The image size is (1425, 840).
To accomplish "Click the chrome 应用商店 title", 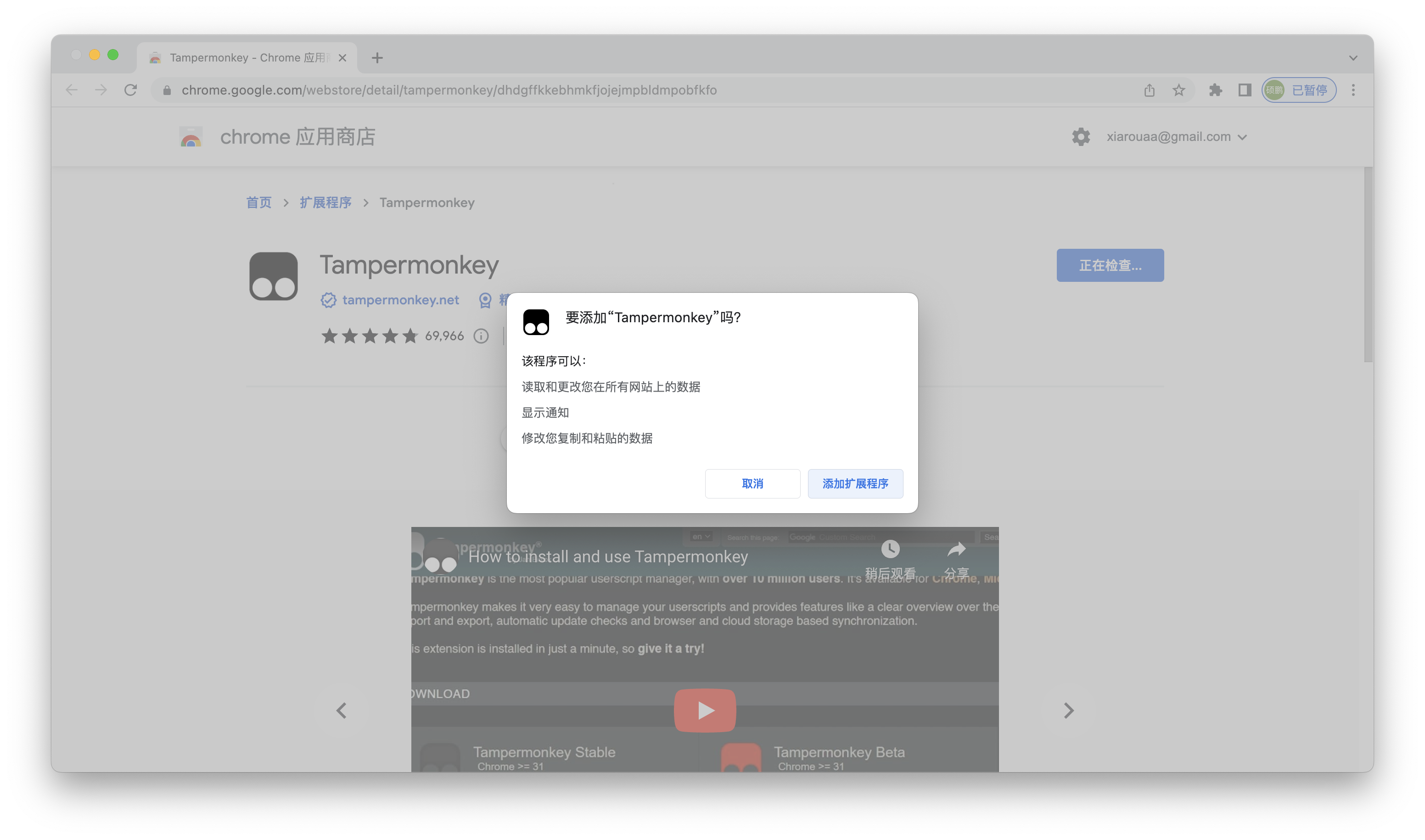I will [297, 137].
